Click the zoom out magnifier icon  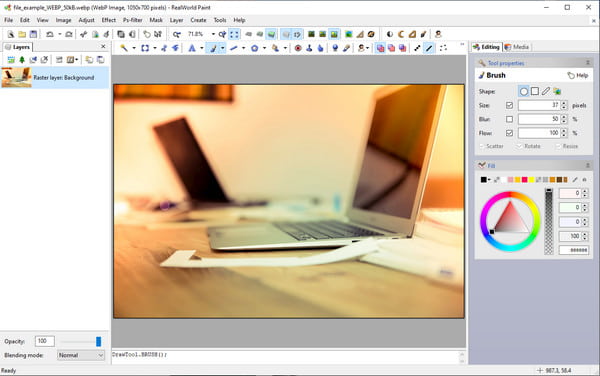(176, 34)
